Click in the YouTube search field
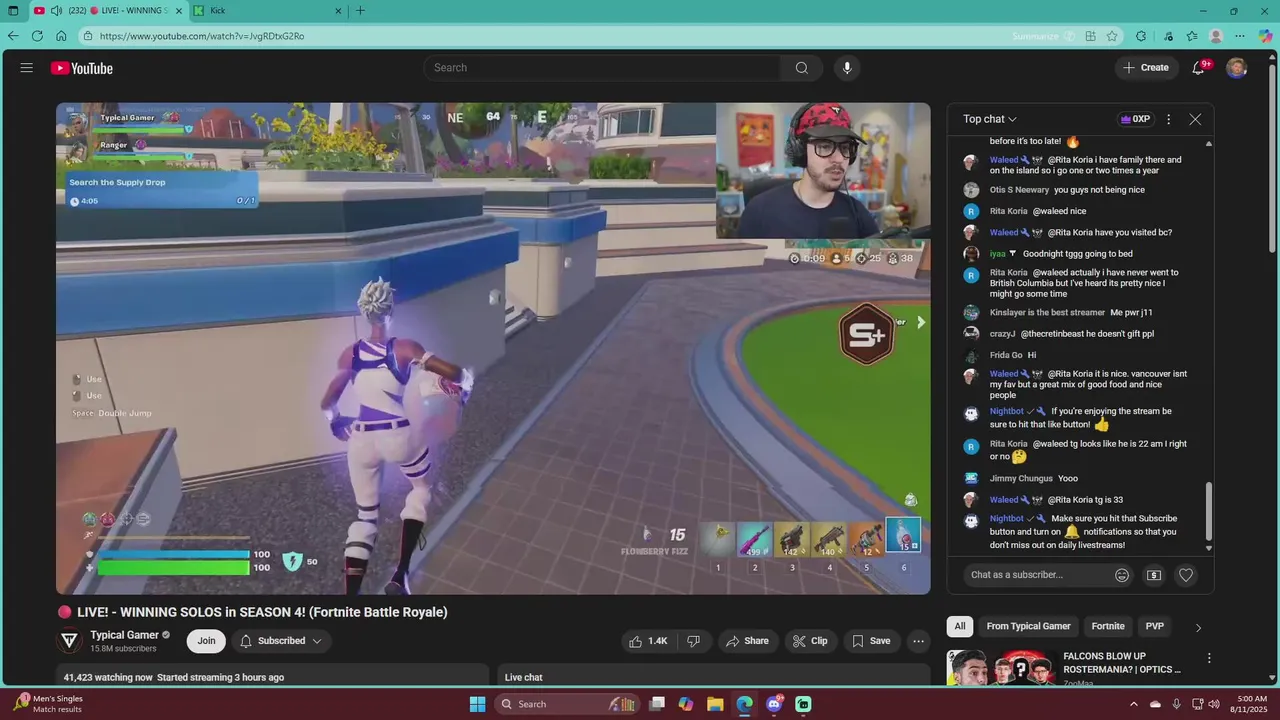The width and height of the screenshot is (1280, 720). pyautogui.click(x=602, y=68)
